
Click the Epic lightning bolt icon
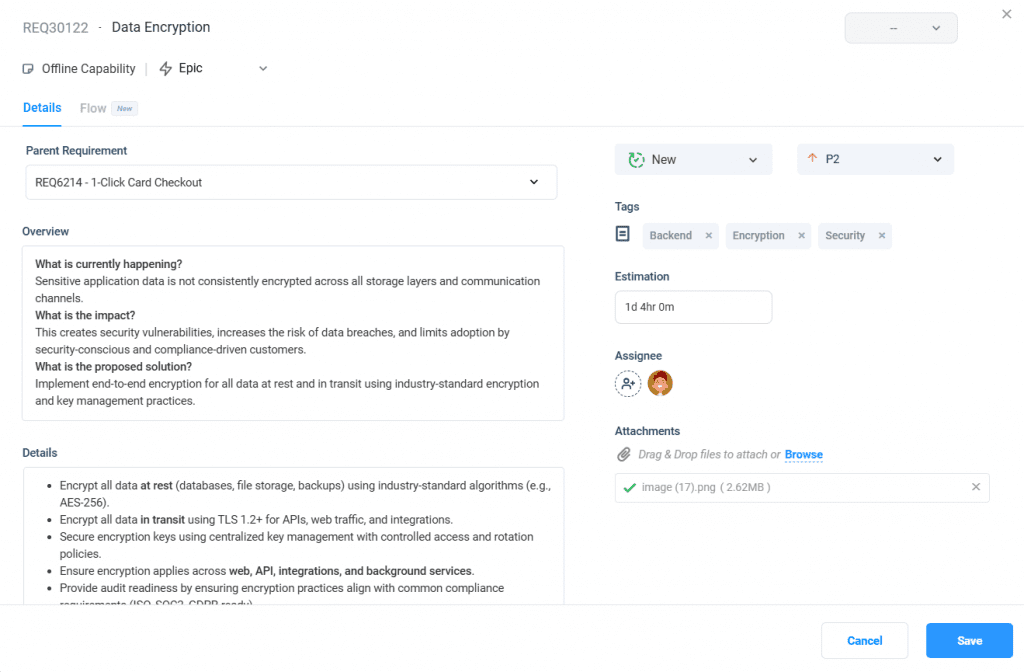pos(166,69)
